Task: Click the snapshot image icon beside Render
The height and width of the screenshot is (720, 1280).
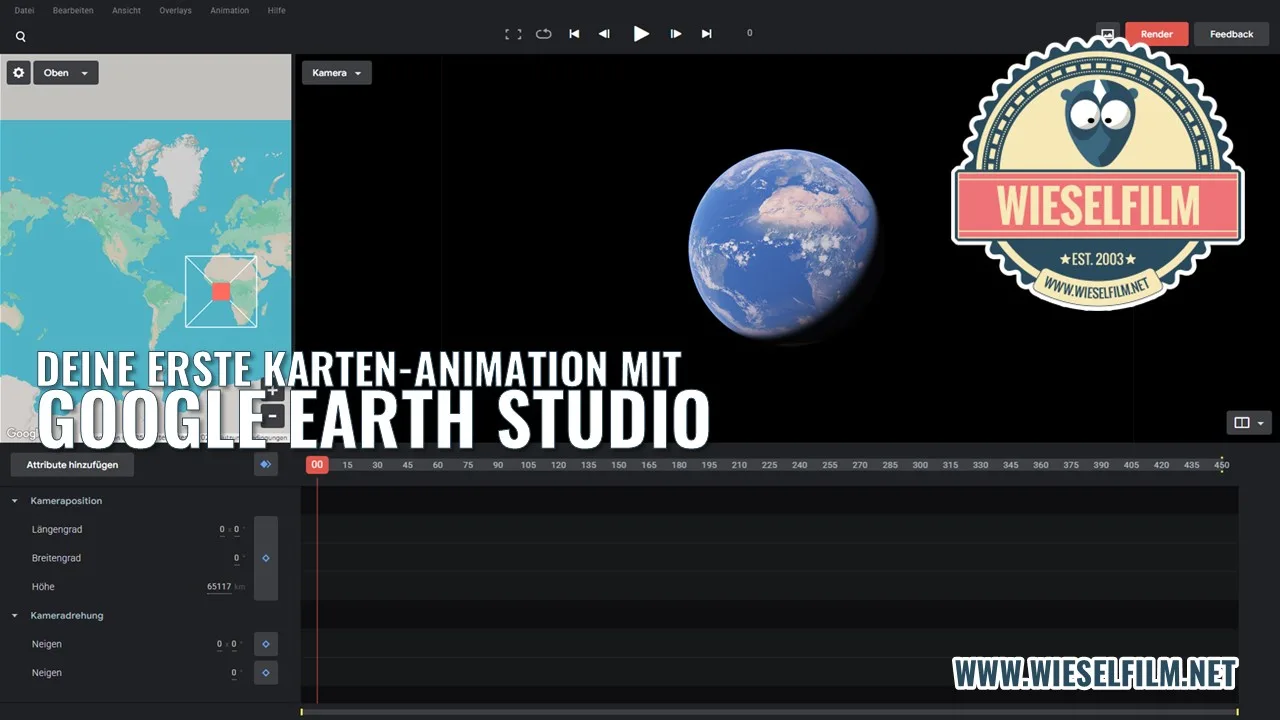Action: point(1108,34)
